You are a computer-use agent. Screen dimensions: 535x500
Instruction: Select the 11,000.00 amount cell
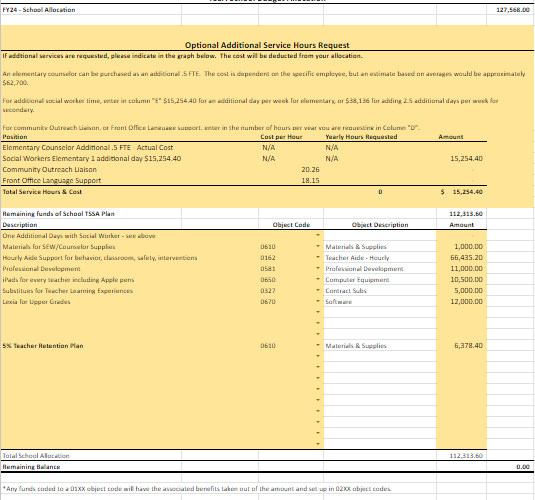click(466, 268)
